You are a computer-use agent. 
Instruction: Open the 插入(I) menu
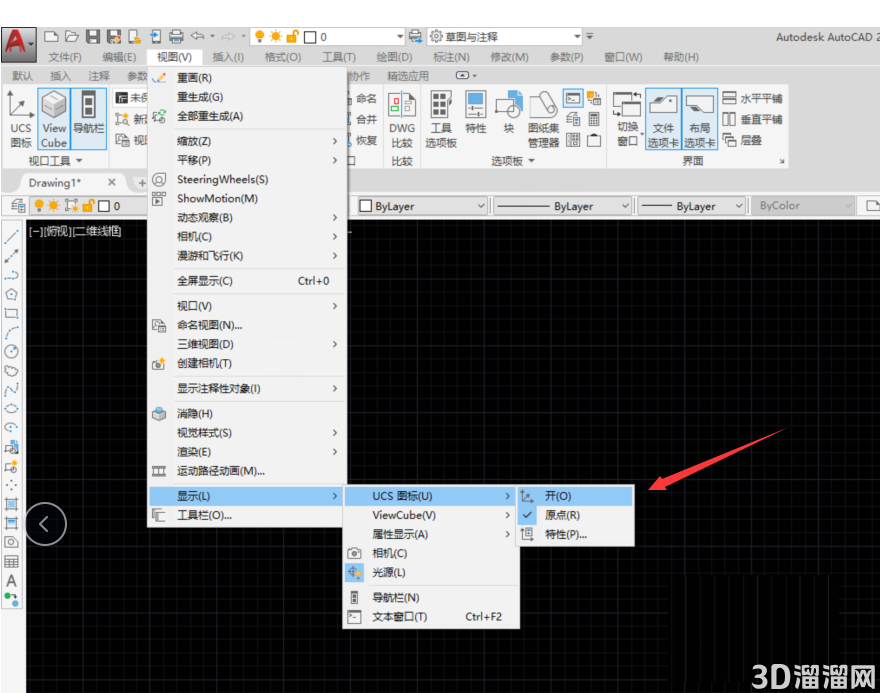[228, 57]
